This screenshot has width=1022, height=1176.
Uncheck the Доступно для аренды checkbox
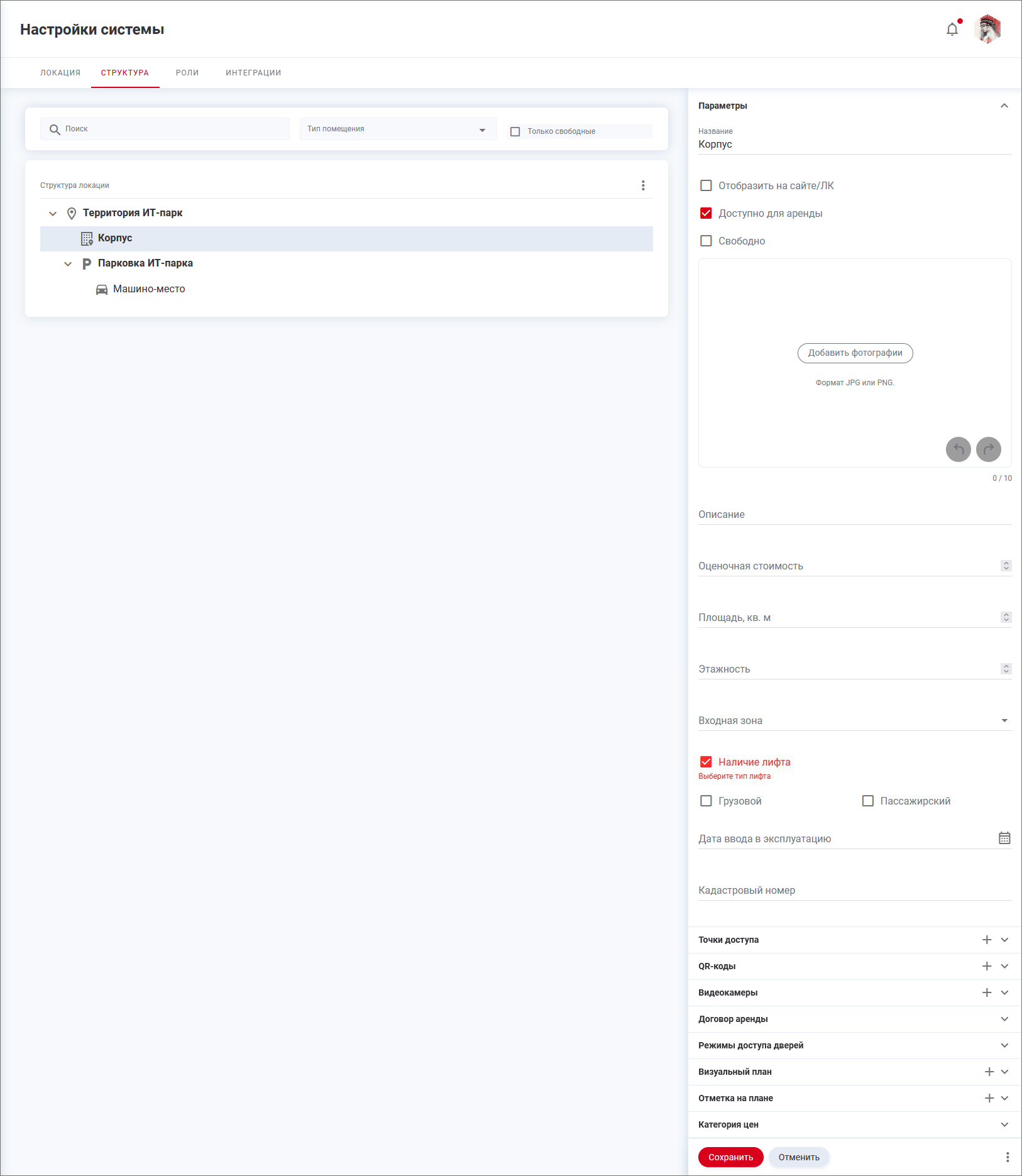pos(706,213)
